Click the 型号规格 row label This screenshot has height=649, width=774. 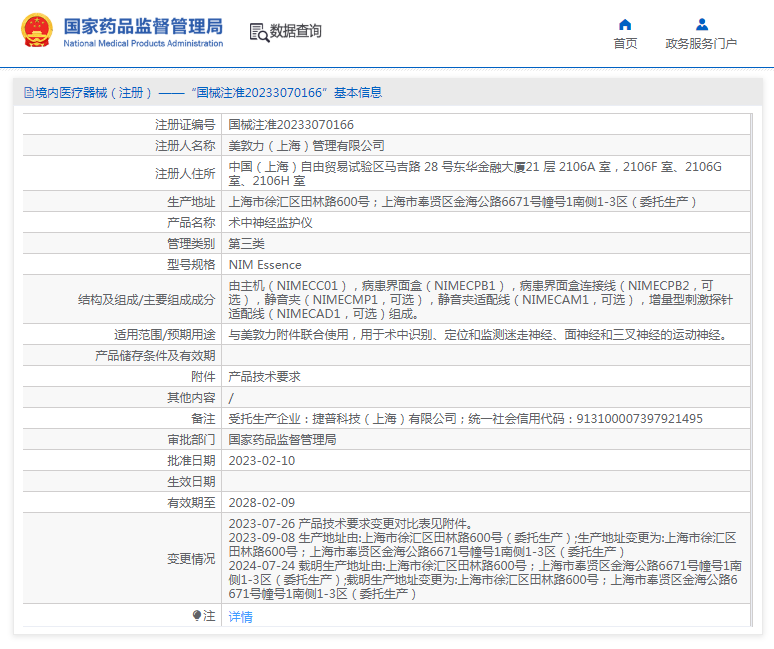(x=191, y=265)
